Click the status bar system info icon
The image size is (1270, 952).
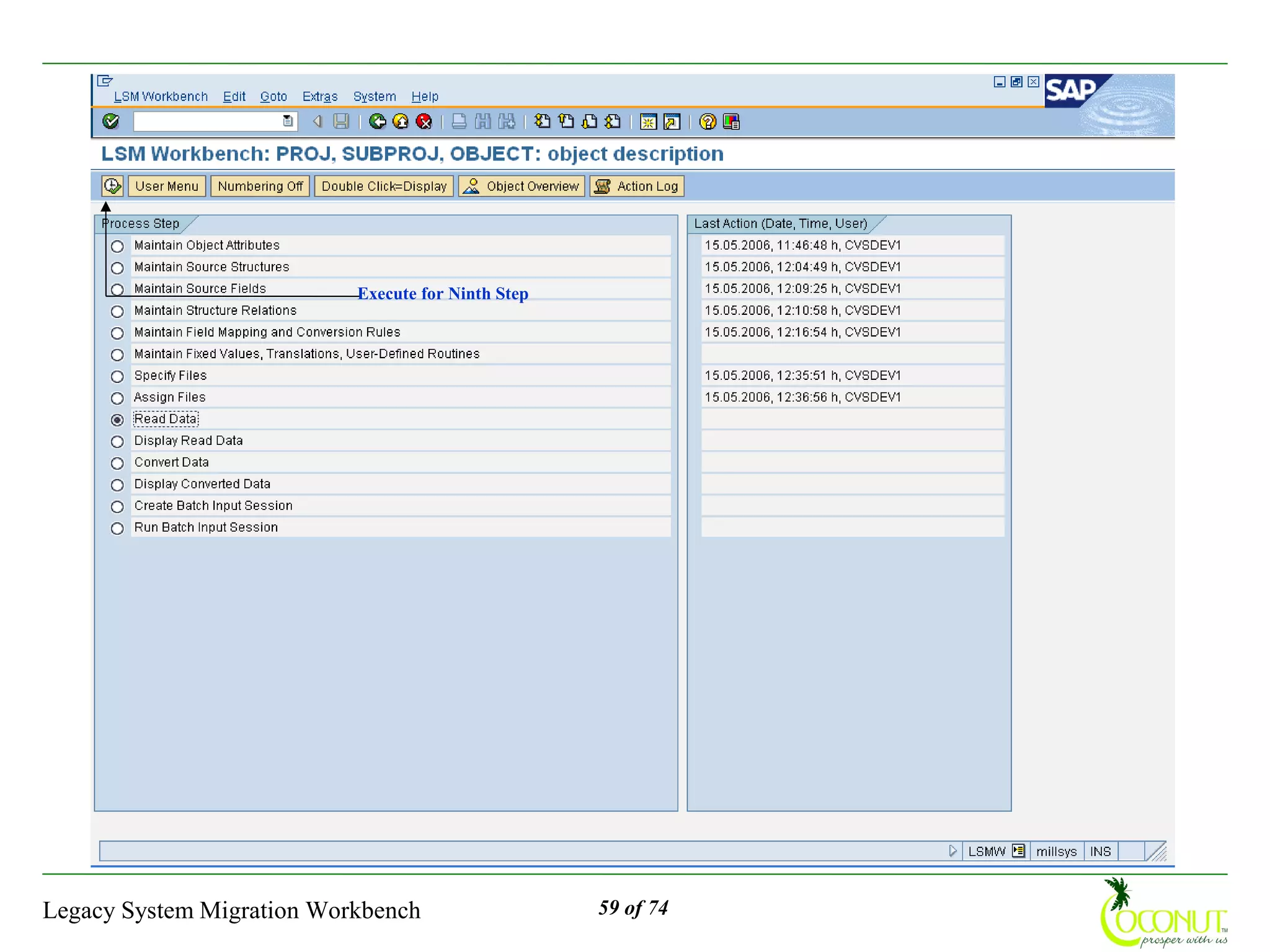tap(1018, 850)
